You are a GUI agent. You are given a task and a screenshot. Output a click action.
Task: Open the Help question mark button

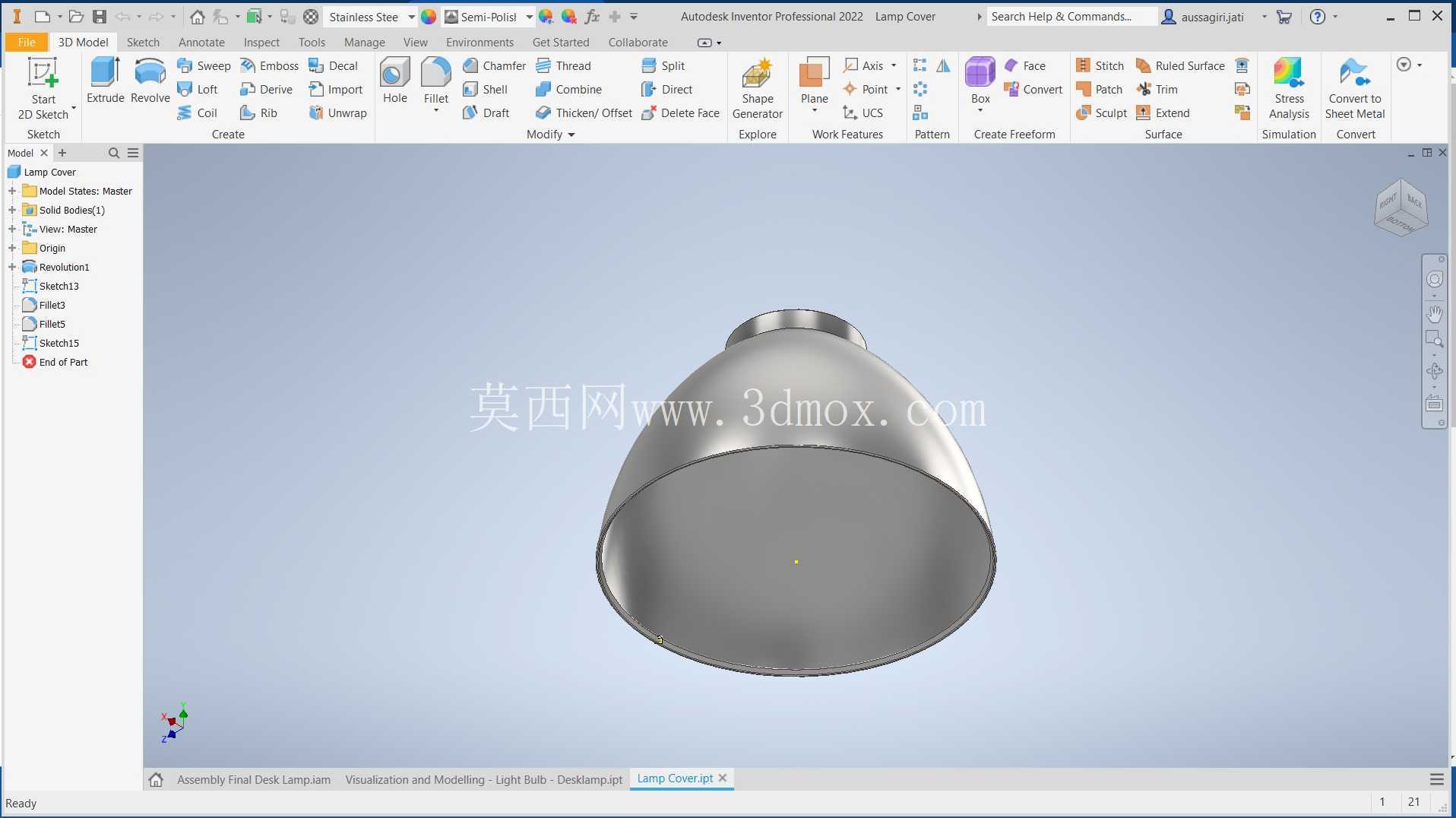pos(1318,17)
